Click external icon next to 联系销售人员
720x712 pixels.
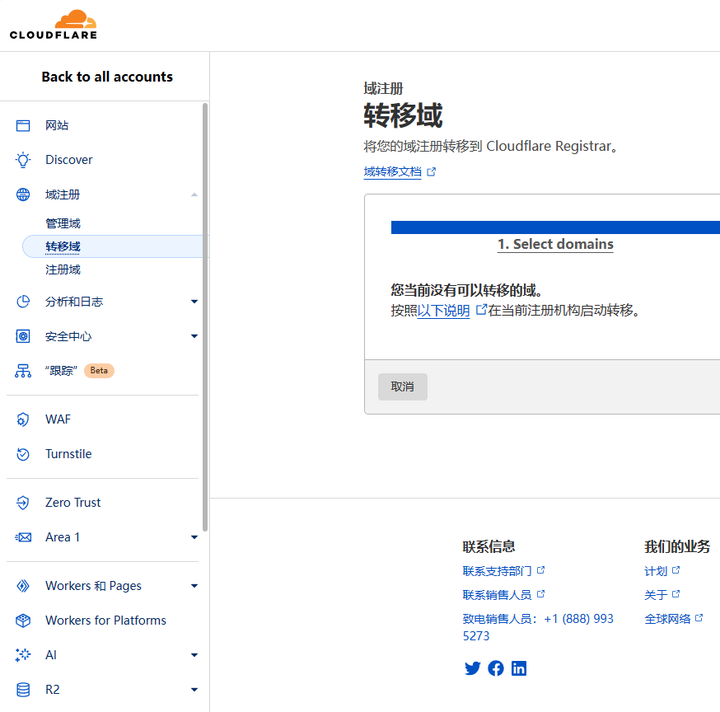[541, 594]
